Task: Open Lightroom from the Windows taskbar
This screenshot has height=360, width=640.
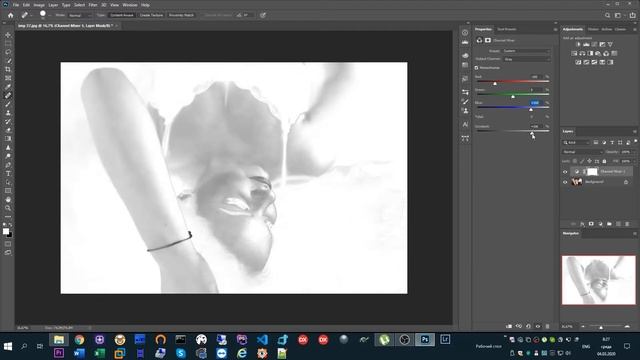Action: pyautogui.click(x=445, y=340)
